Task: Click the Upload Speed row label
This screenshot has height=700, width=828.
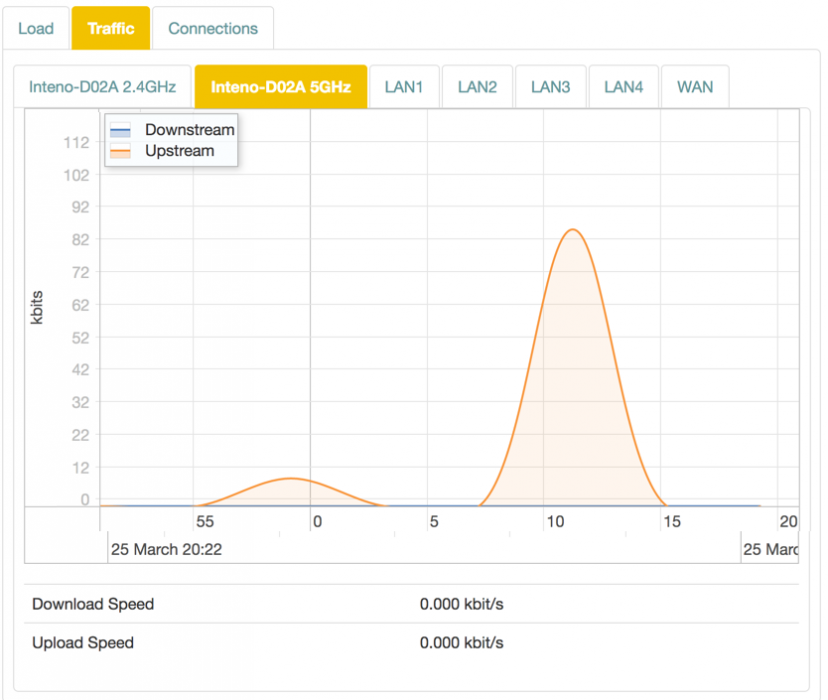Action: [83, 642]
